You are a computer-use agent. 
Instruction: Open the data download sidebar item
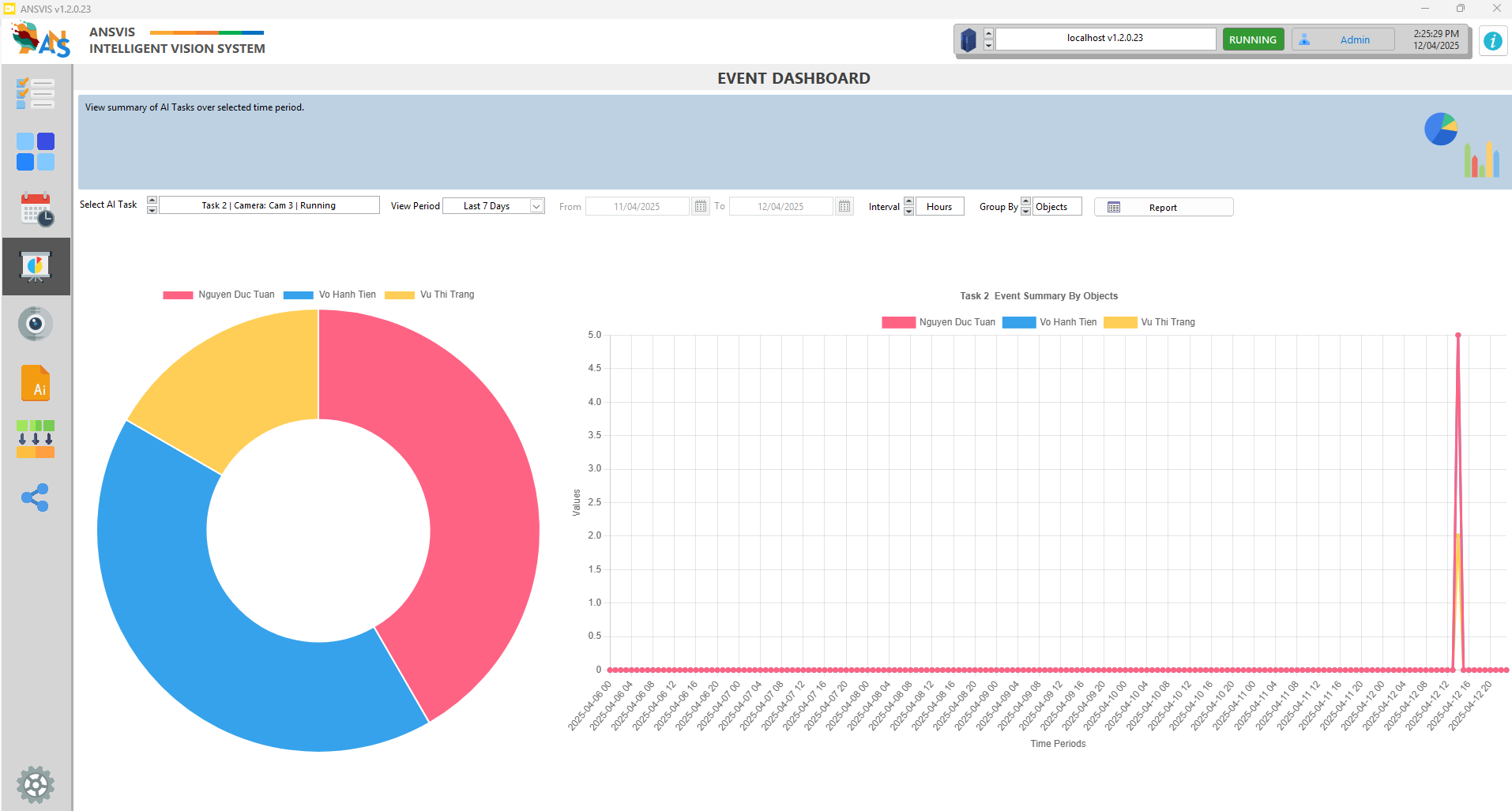[x=36, y=439]
